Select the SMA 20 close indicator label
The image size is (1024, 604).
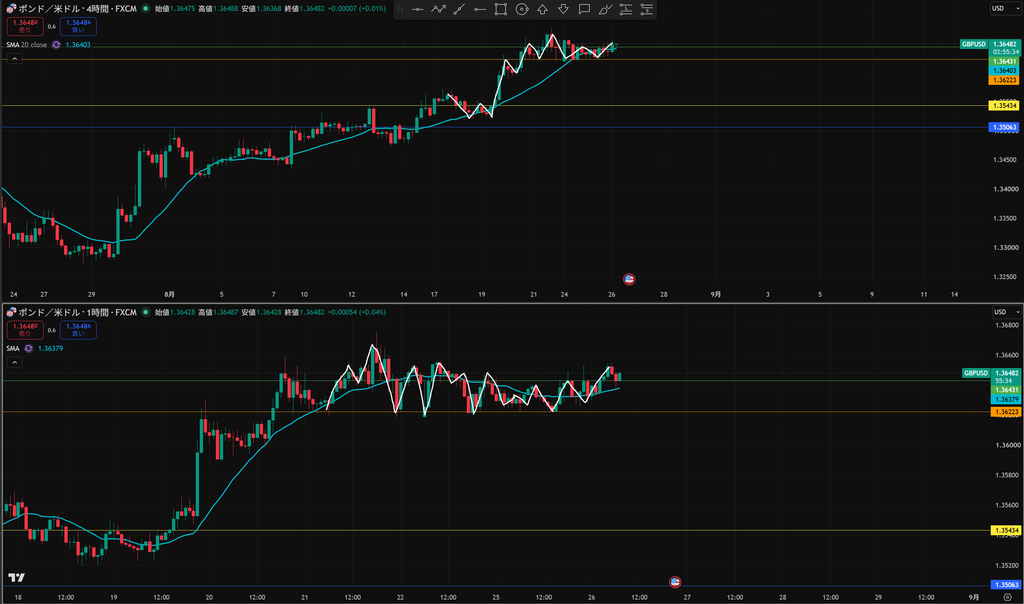click(27, 45)
